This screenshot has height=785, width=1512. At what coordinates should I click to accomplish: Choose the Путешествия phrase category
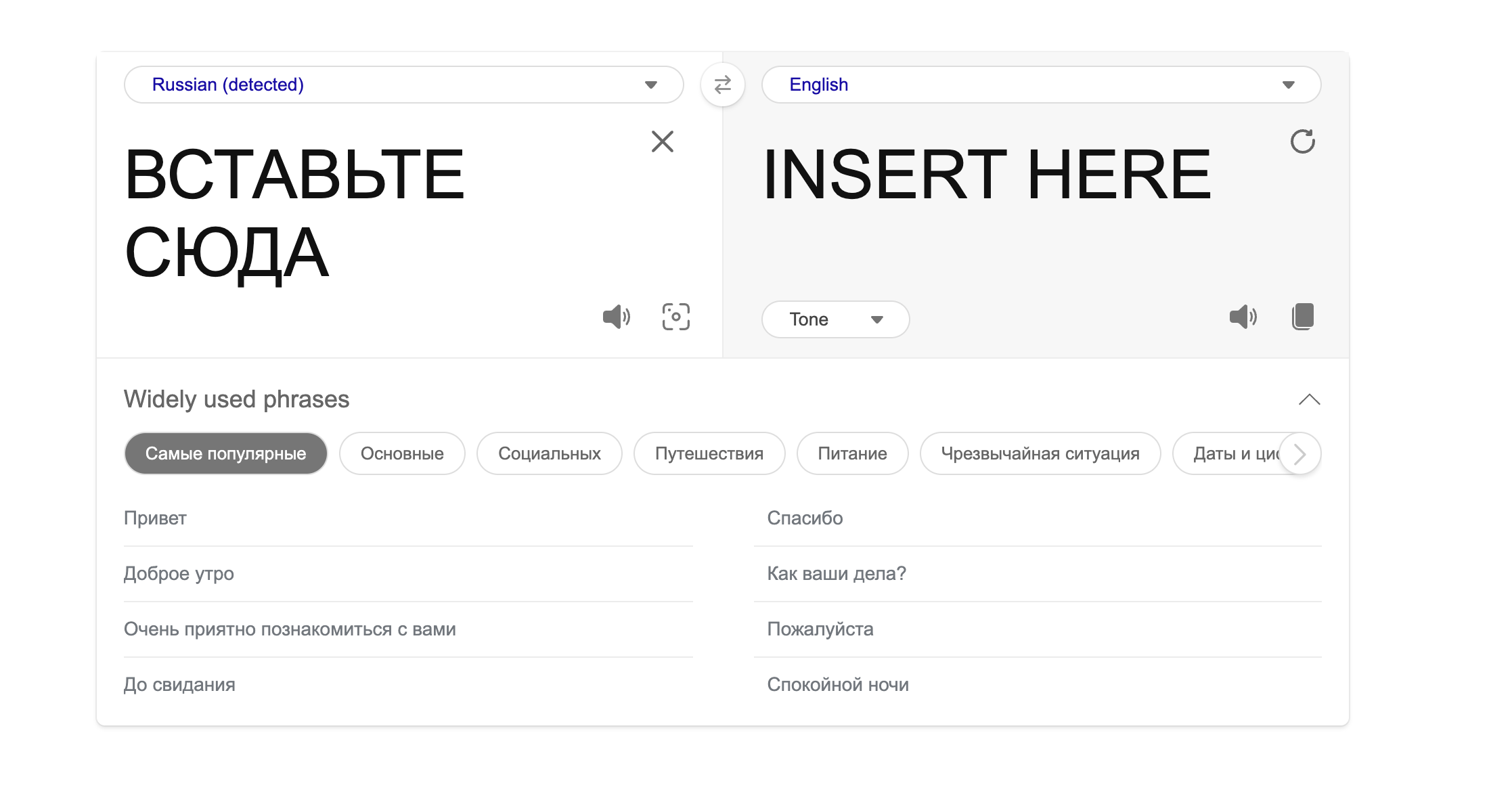709,453
